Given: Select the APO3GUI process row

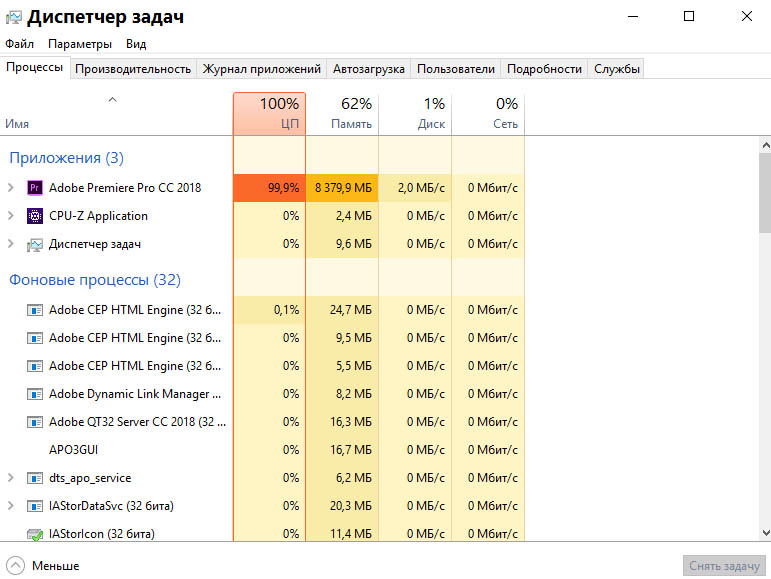Looking at the screenshot, I should (x=262, y=450).
